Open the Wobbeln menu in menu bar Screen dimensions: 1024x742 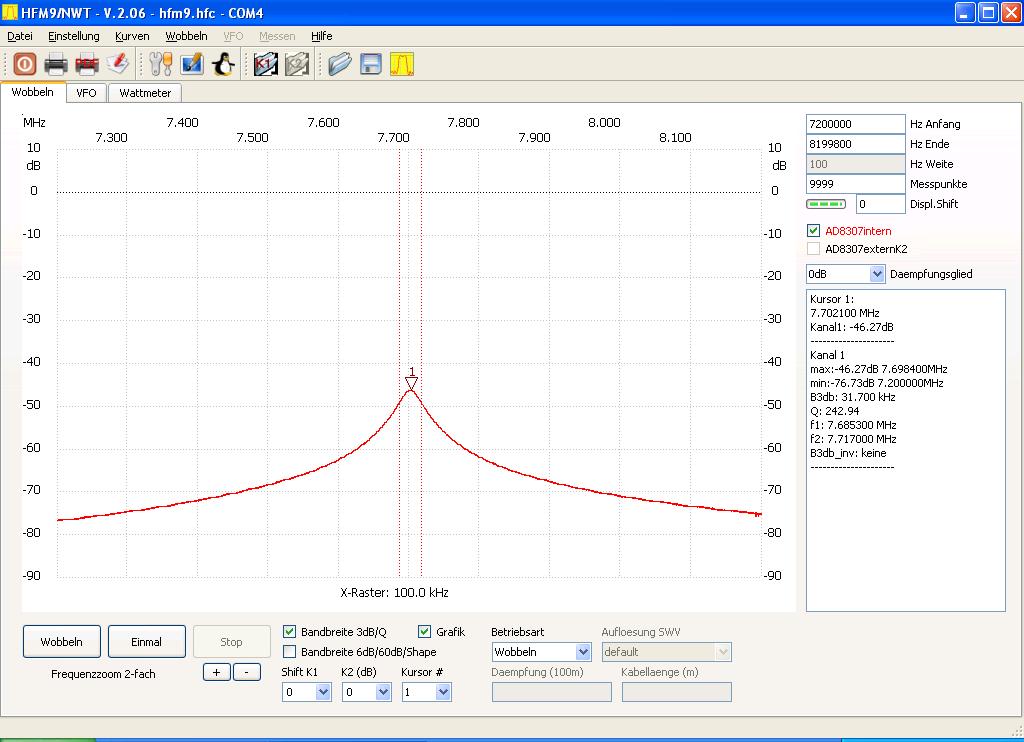point(186,36)
